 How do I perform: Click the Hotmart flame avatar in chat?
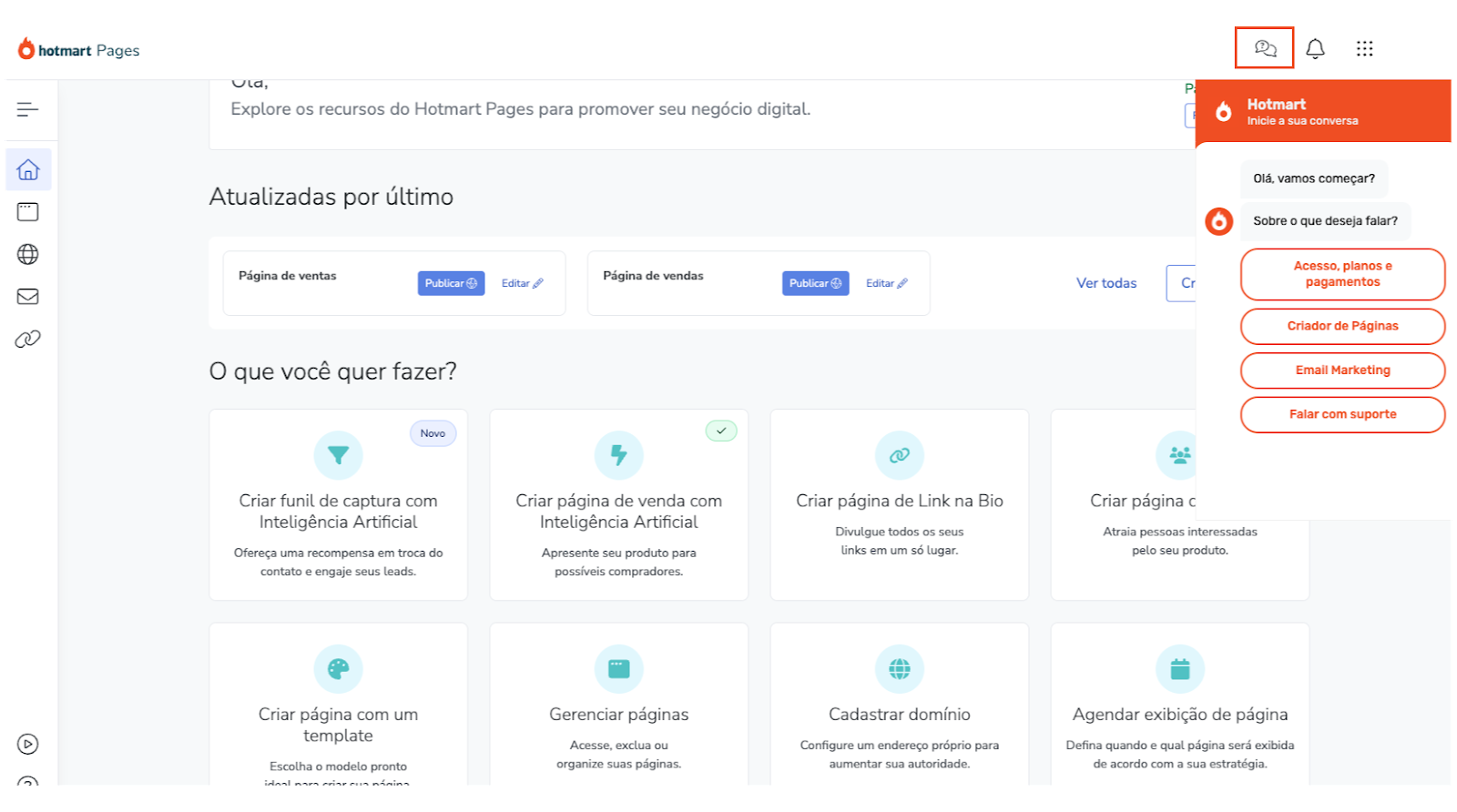coord(1218,221)
